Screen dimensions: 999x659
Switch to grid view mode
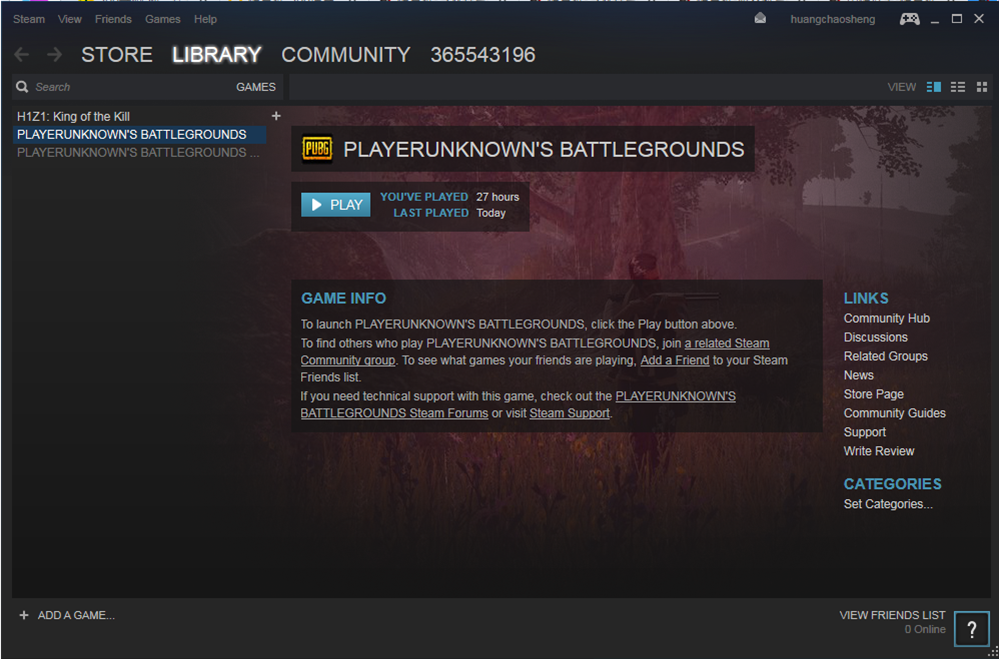pyautogui.click(x=981, y=87)
